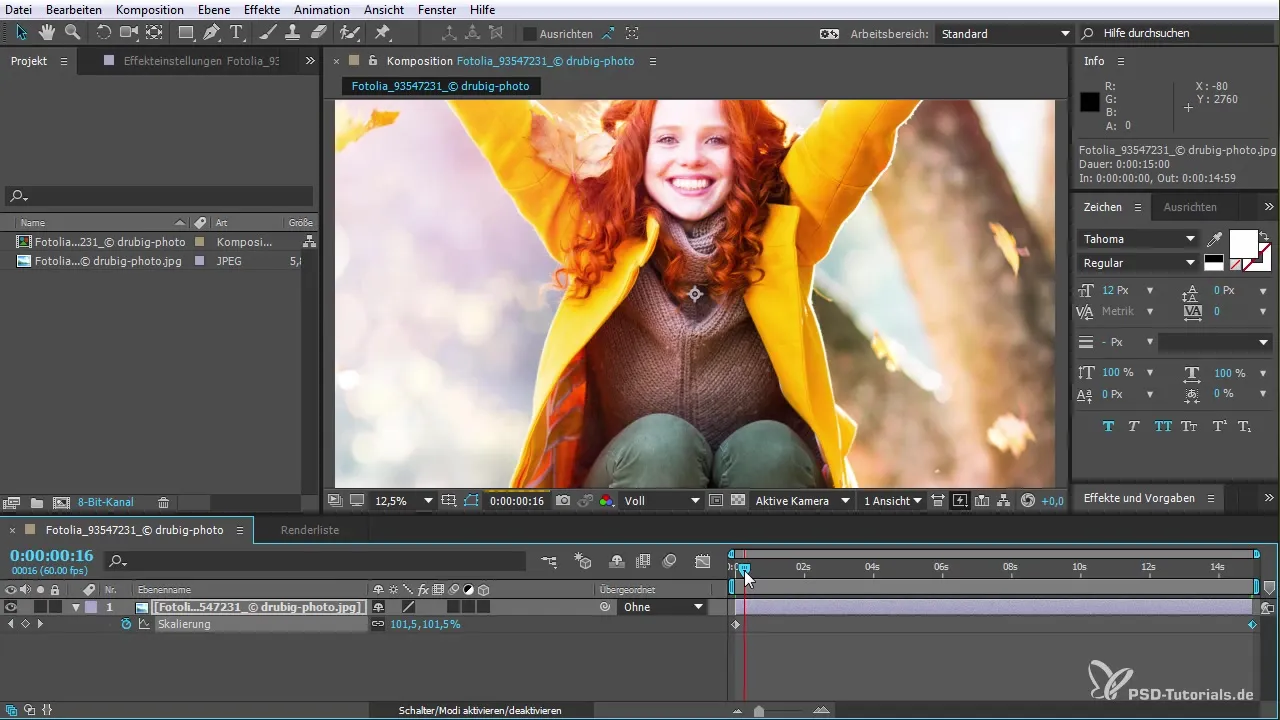
Task: Select the Eraser tool
Action: pyautogui.click(x=318, y=32)
